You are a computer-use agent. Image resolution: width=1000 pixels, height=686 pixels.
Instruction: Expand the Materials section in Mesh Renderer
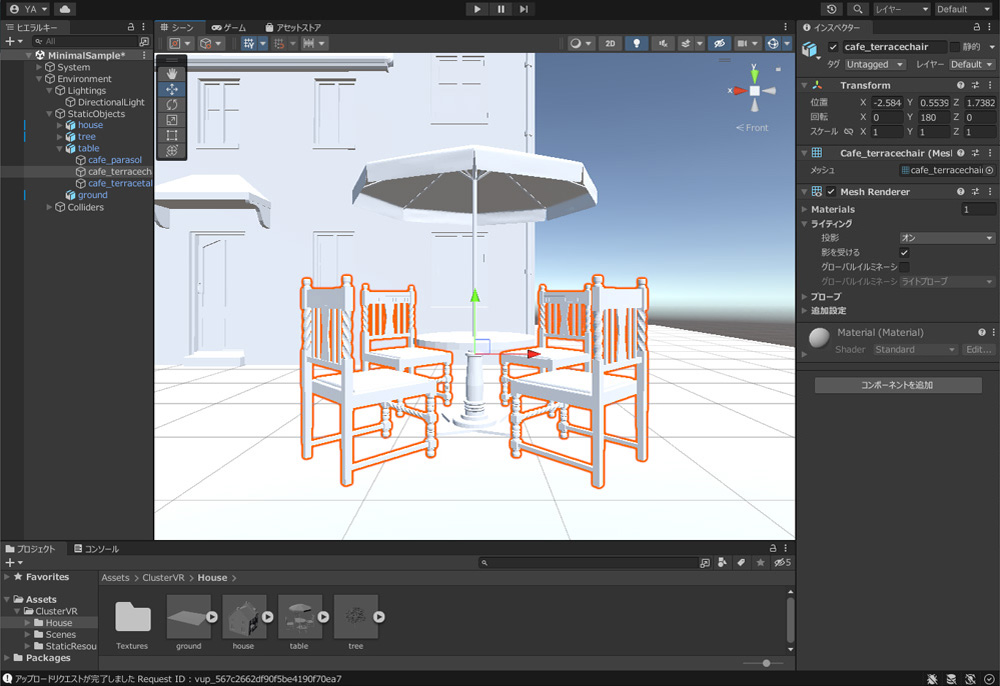pos(805,209)
